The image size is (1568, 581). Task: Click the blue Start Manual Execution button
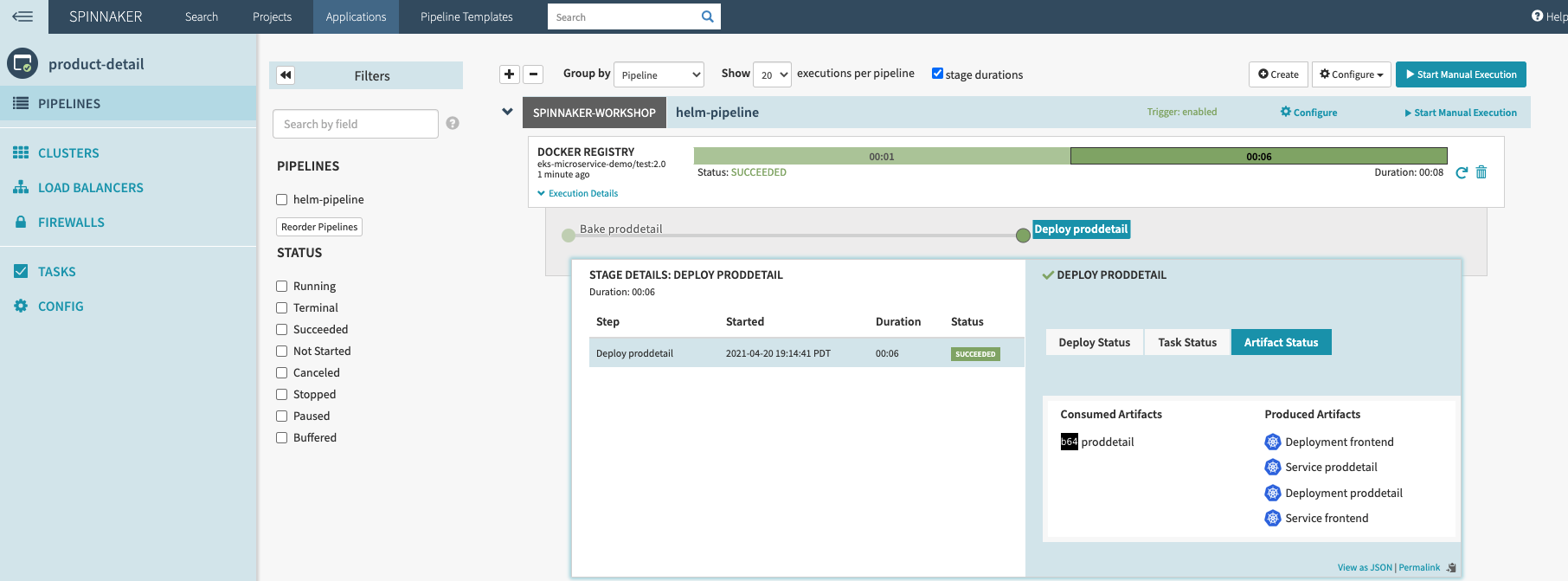point(1461,74)
